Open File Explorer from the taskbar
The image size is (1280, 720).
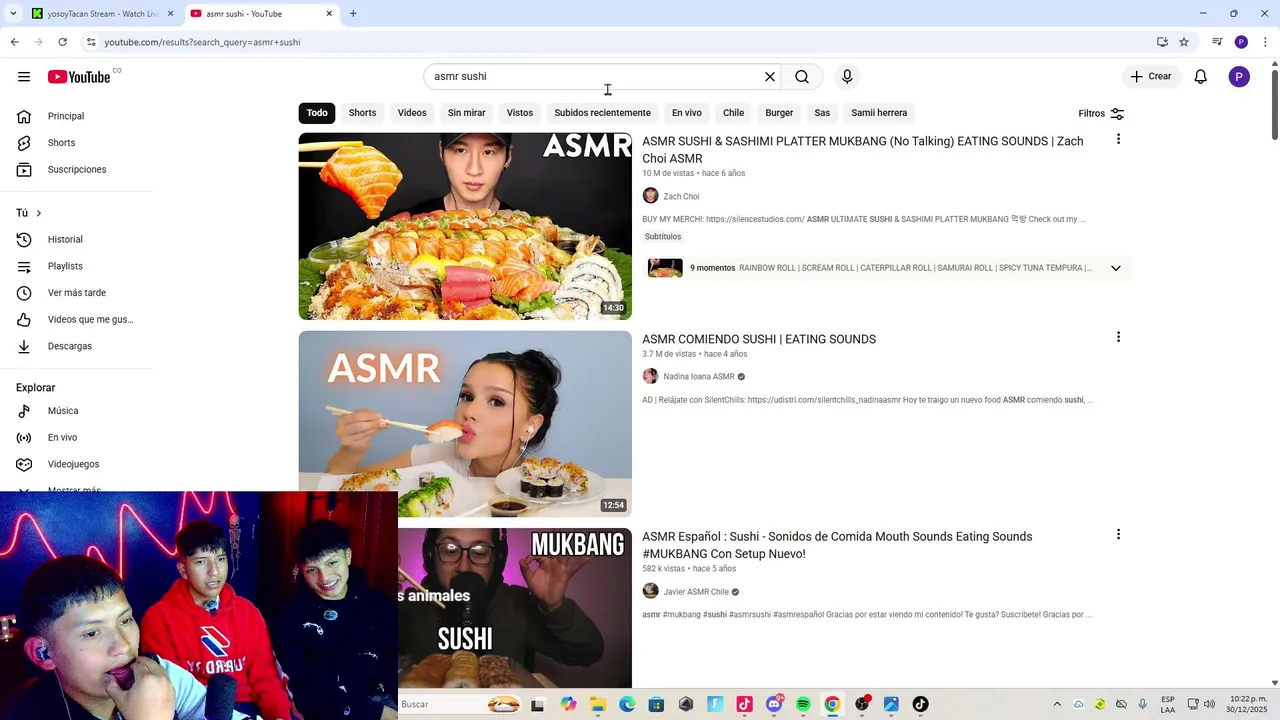click(597, 705)
